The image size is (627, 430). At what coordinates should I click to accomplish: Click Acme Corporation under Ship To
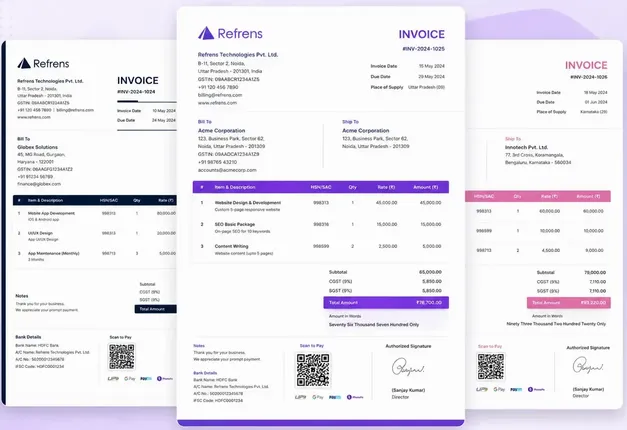coord(365,131)
